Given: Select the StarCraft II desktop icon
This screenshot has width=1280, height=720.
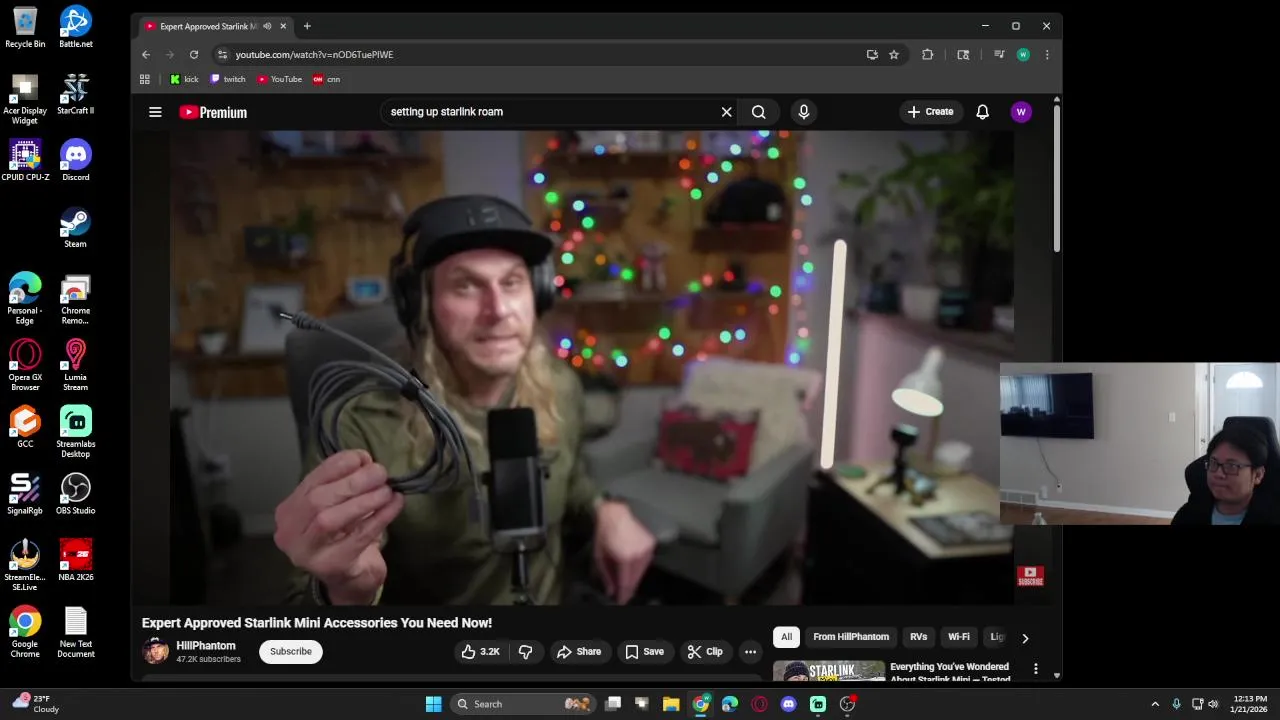Looking at the screenshot, I should [x=76, y=94].
